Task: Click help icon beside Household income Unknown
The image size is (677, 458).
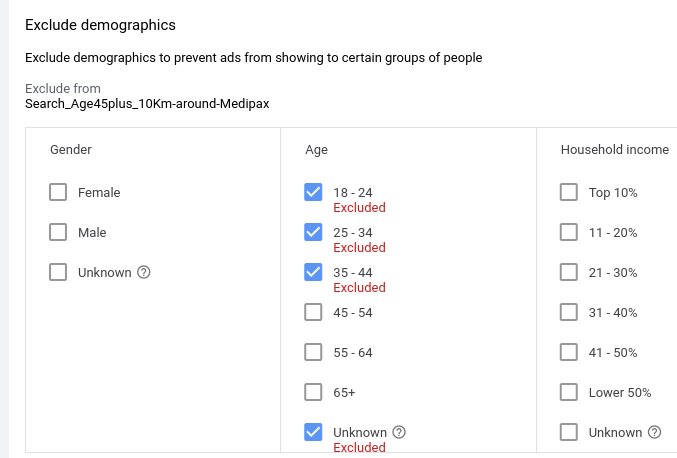Action: 654,432
